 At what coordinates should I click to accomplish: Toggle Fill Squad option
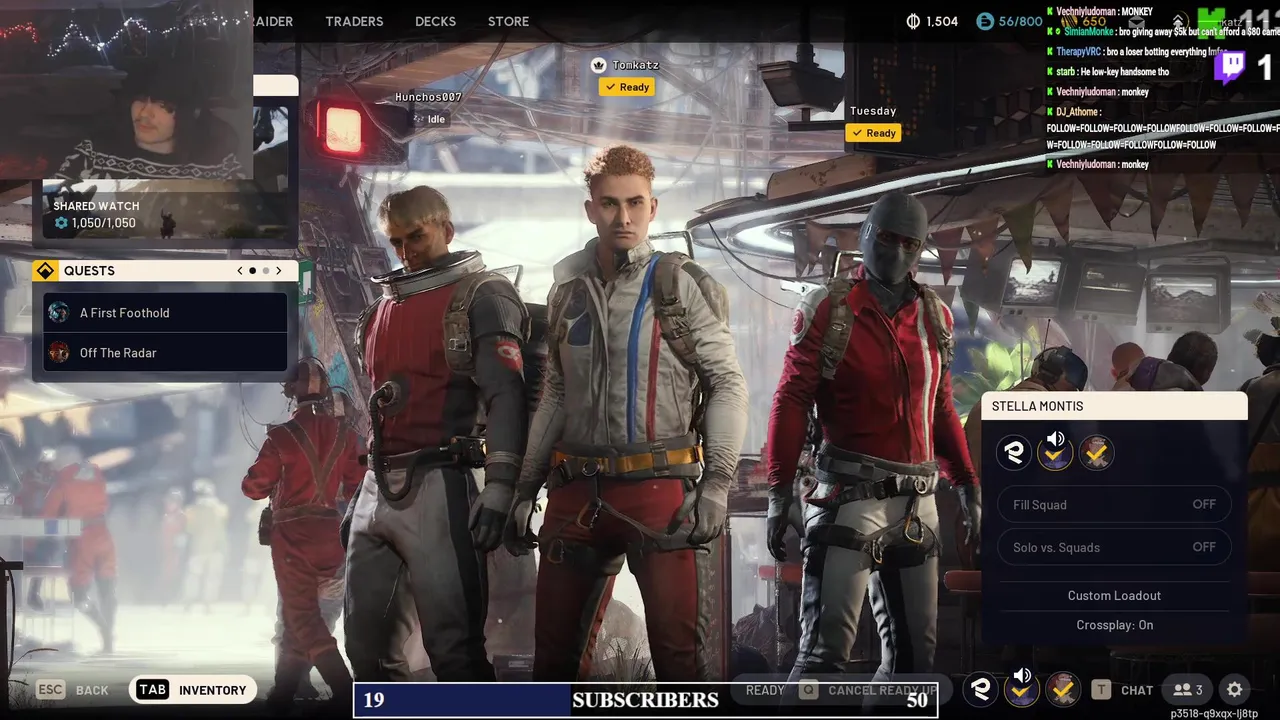1114,505
